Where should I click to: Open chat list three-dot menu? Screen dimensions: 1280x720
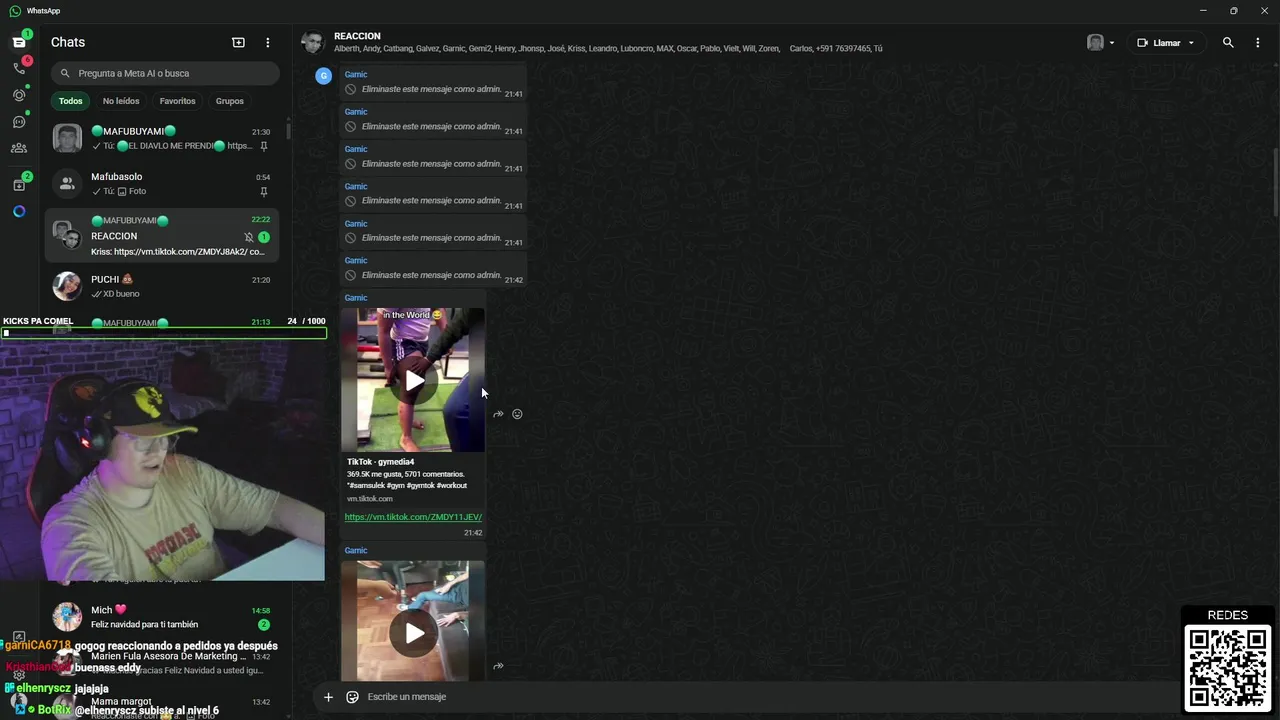pyautogui.click(x=267, y=42)
